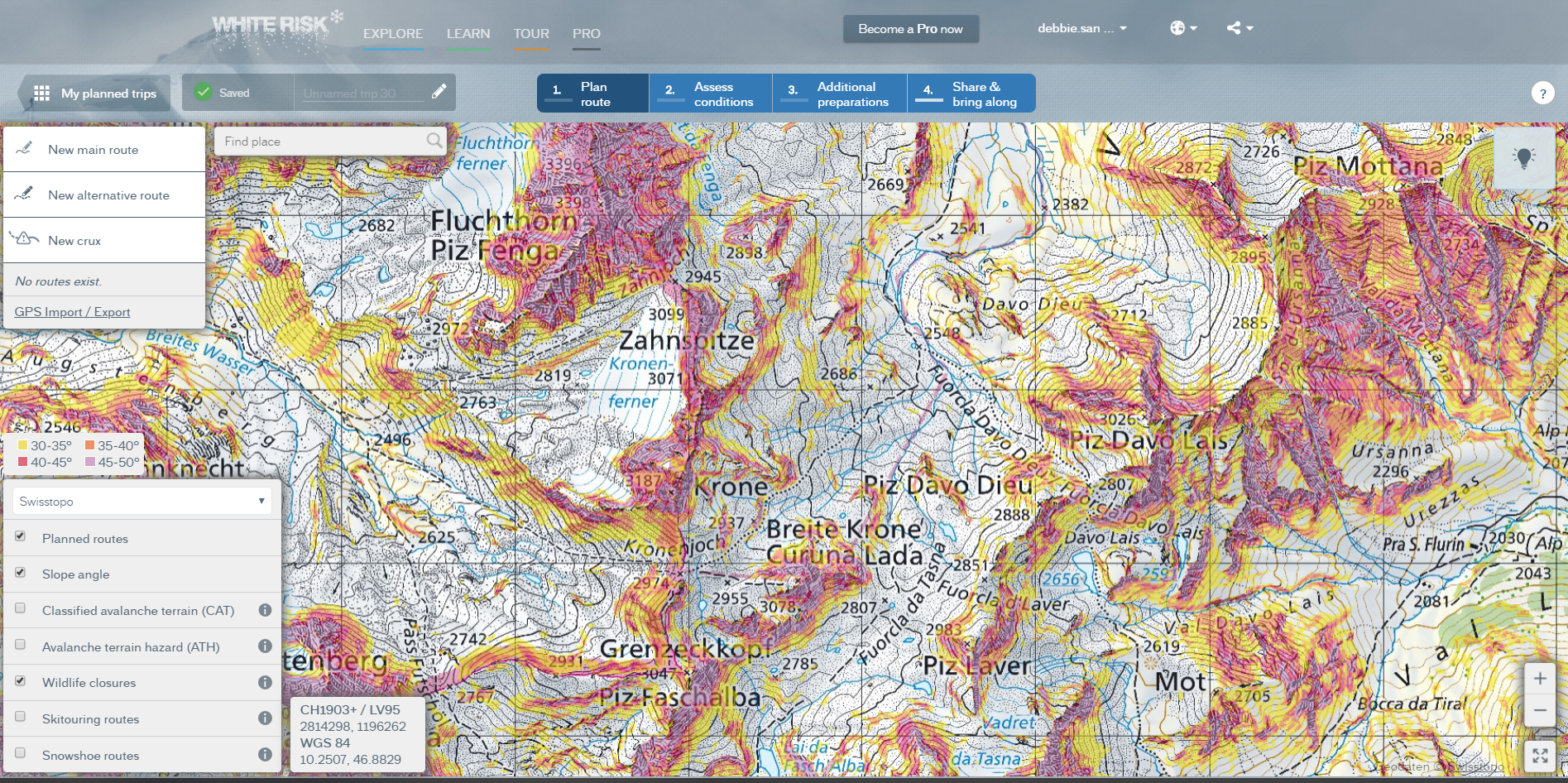This screenshot has height=783, width=1568.
Task: Open the help question mark icon
Action: pyautogui.click(x=1542, y=94)
